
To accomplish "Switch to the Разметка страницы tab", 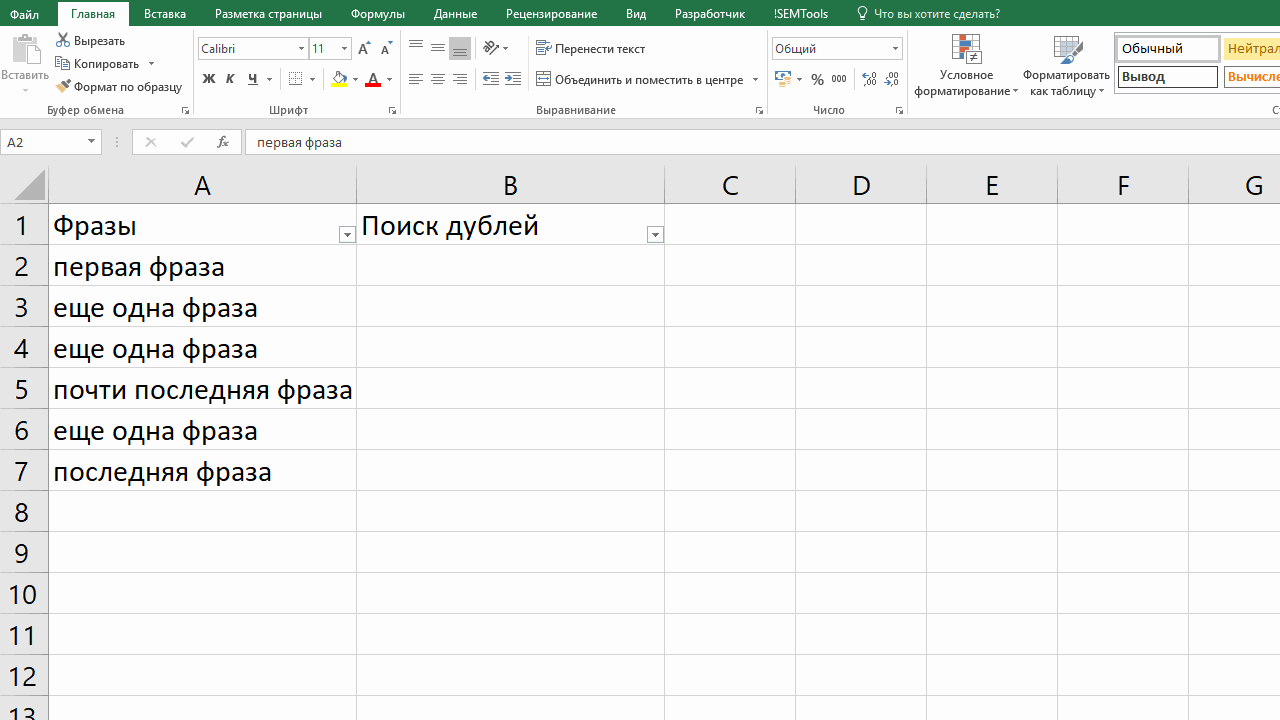I will tap(268, 14).
